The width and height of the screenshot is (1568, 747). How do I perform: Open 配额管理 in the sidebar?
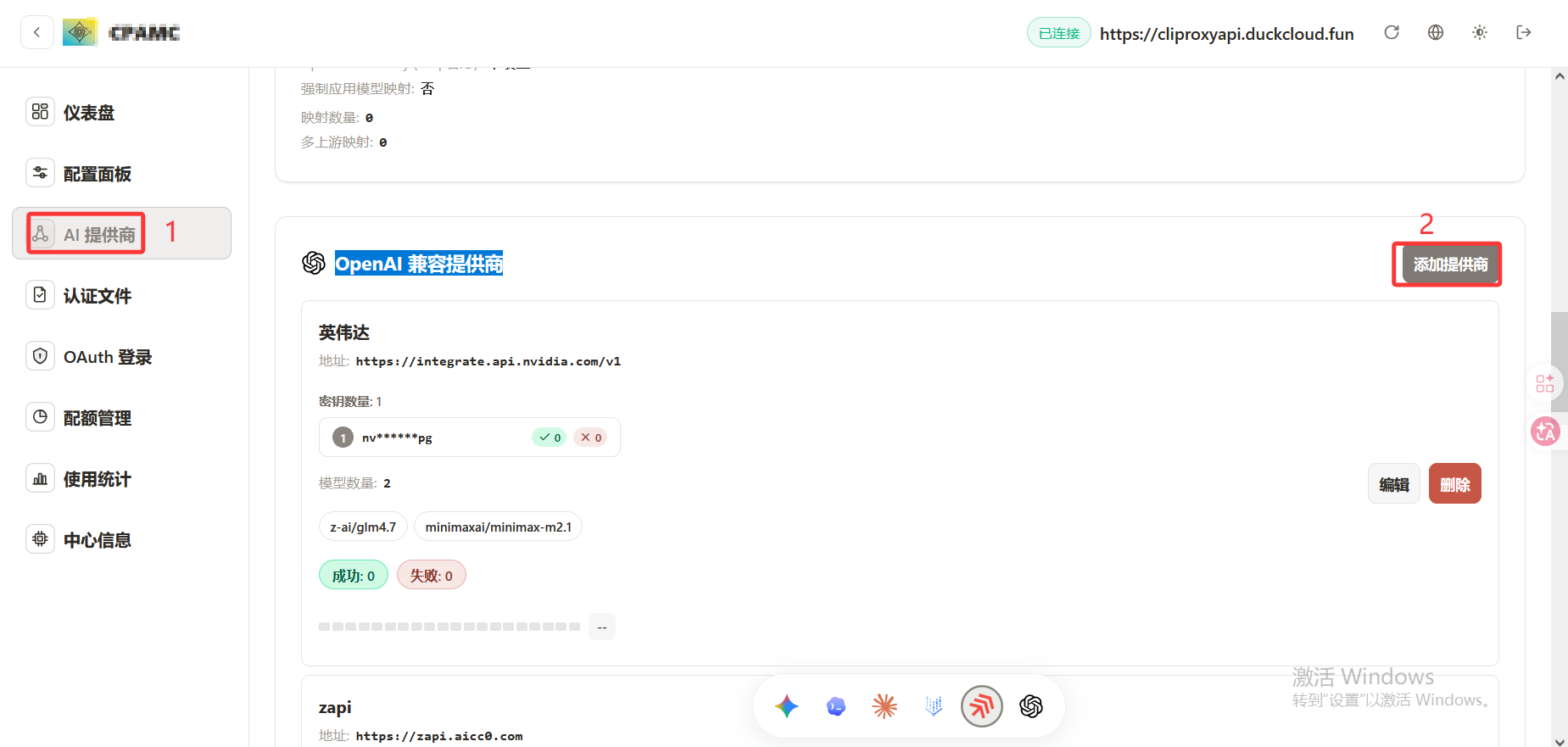[121, 417]
